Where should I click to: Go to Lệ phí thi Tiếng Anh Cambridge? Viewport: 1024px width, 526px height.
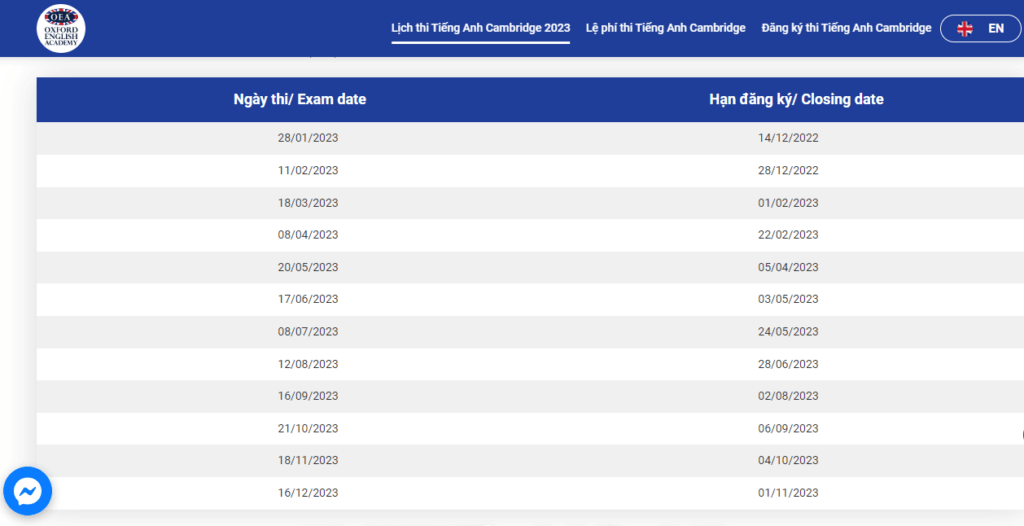[665, 28]
